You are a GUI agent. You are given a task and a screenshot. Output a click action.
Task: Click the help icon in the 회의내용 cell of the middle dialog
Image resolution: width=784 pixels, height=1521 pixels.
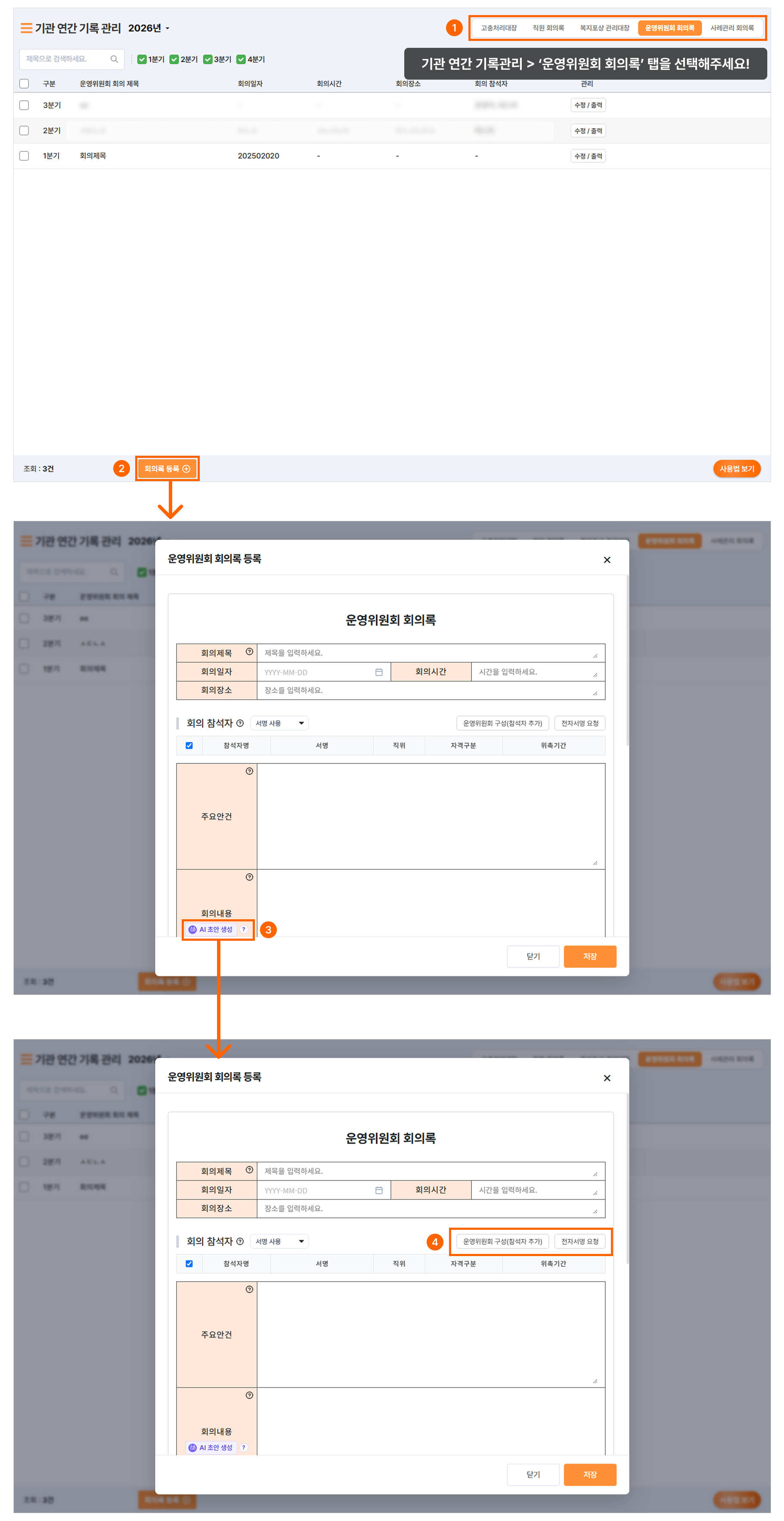[249, 877]
